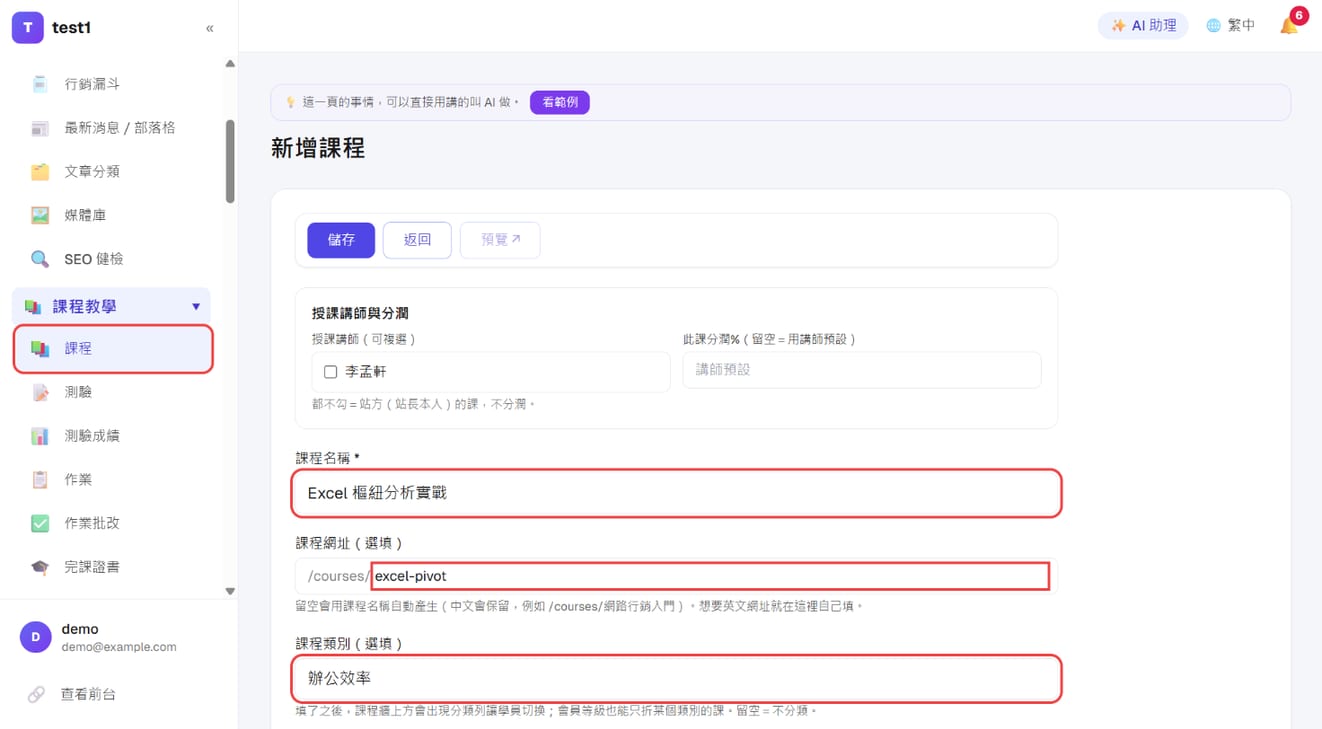Click the 媒體庫 picture icon

click(x=40, y=215)
